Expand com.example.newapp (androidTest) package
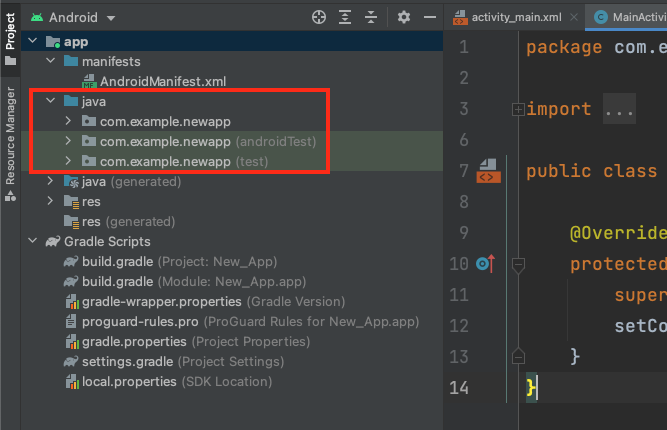The image size is (667, 430). (x=68, y=141)
